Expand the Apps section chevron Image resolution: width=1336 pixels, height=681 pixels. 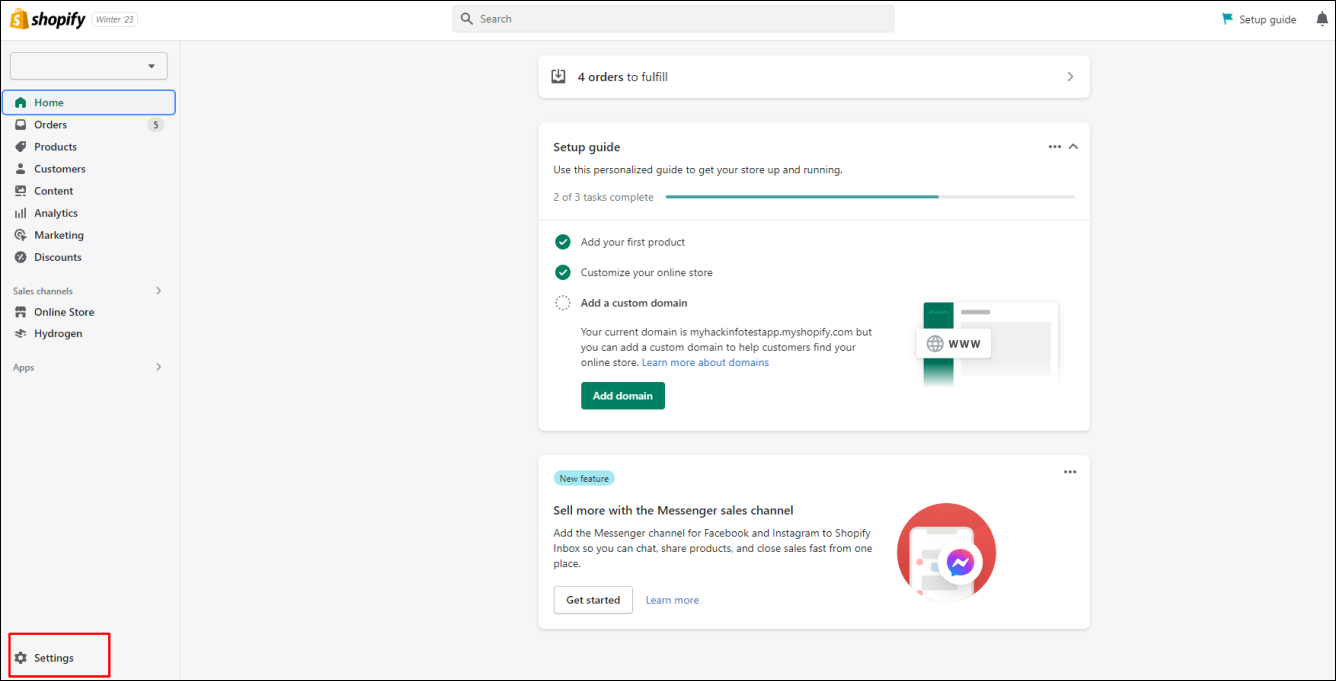[158, 367]
